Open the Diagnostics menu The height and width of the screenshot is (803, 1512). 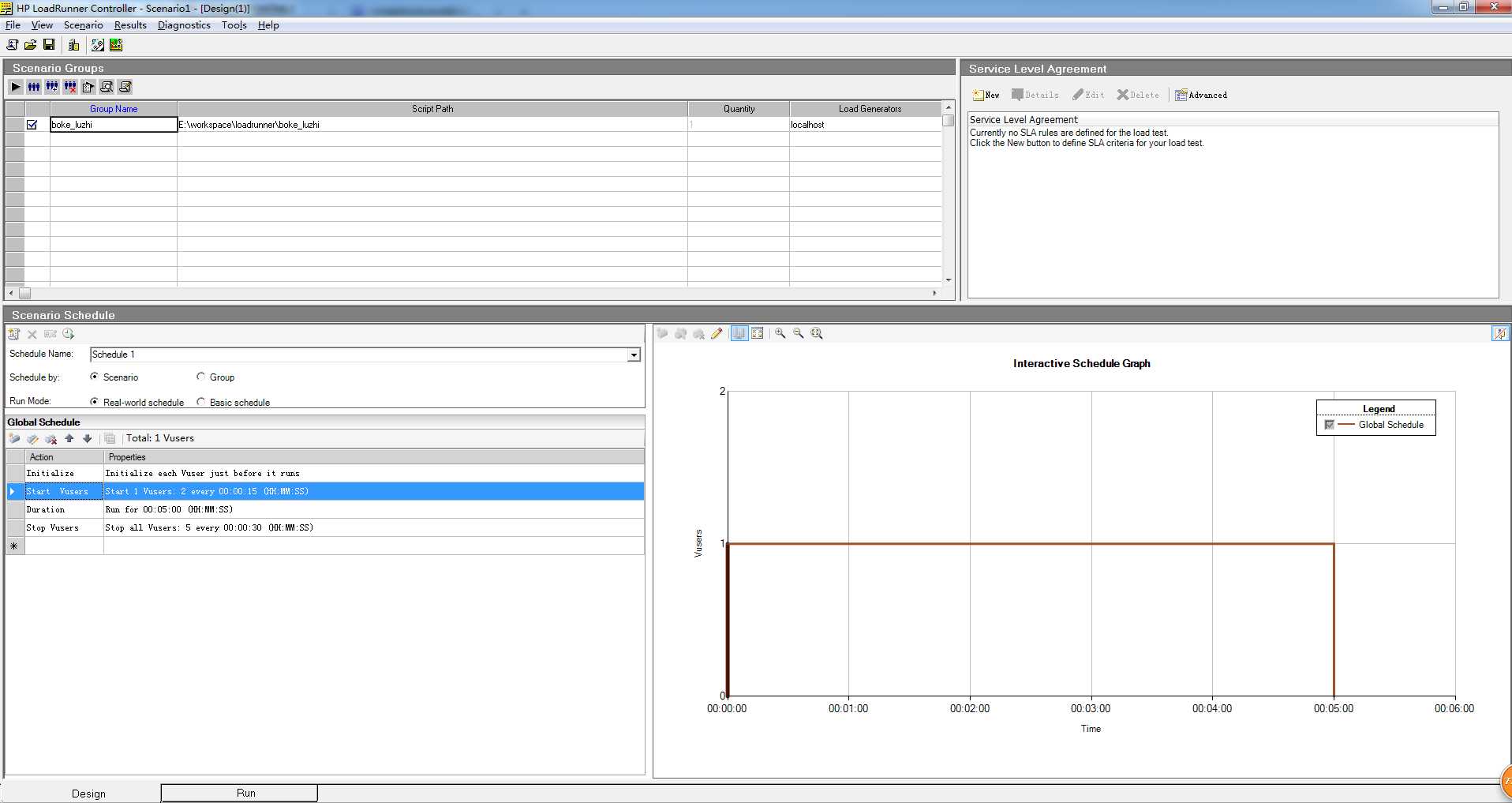tap(184, 25)
